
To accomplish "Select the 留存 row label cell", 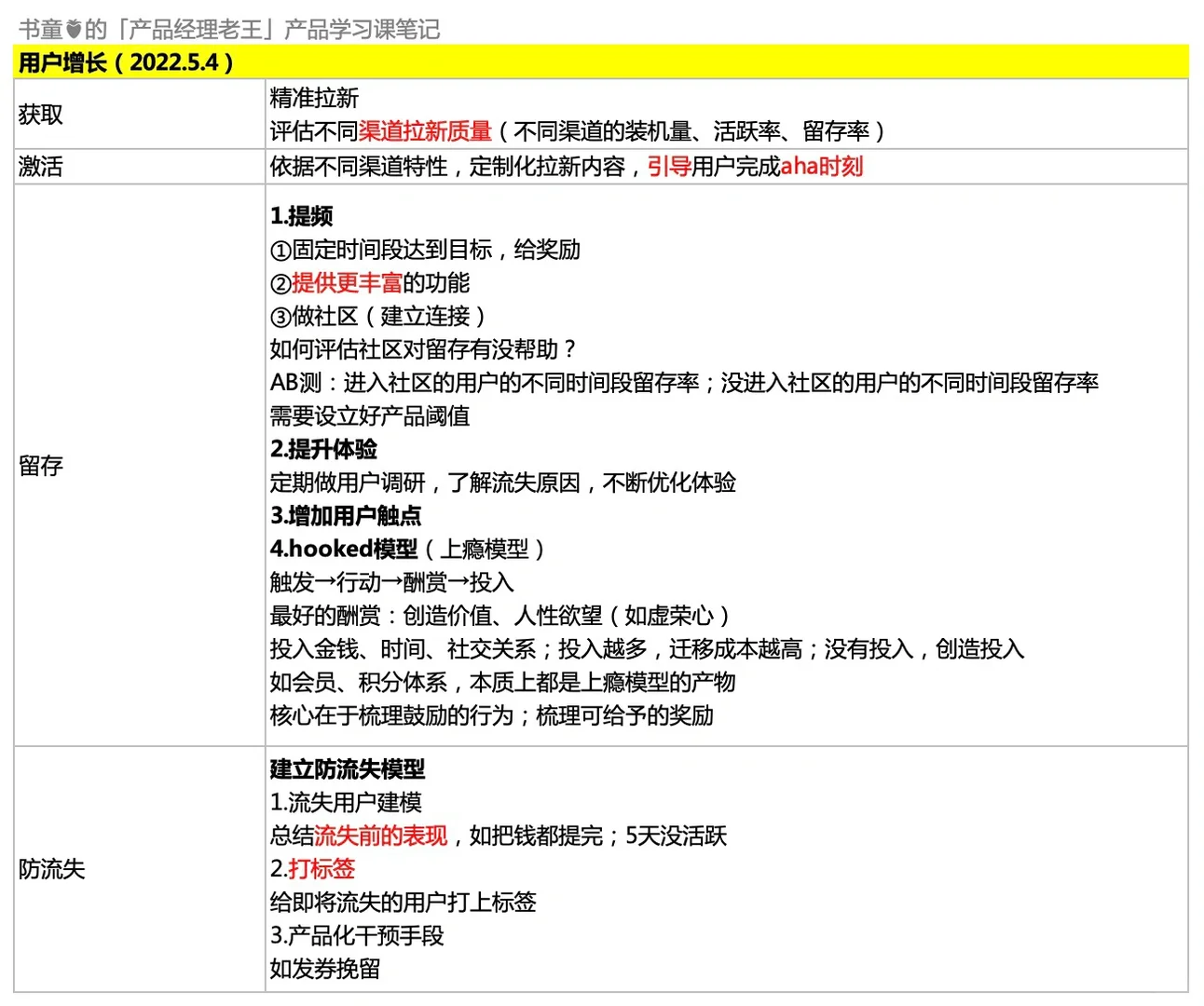I will pos(42,466).
